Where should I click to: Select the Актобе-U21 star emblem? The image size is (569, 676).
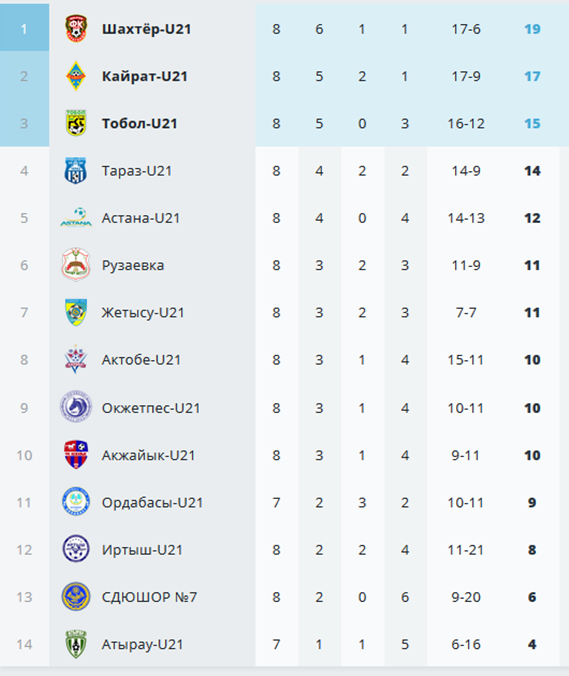76,359
